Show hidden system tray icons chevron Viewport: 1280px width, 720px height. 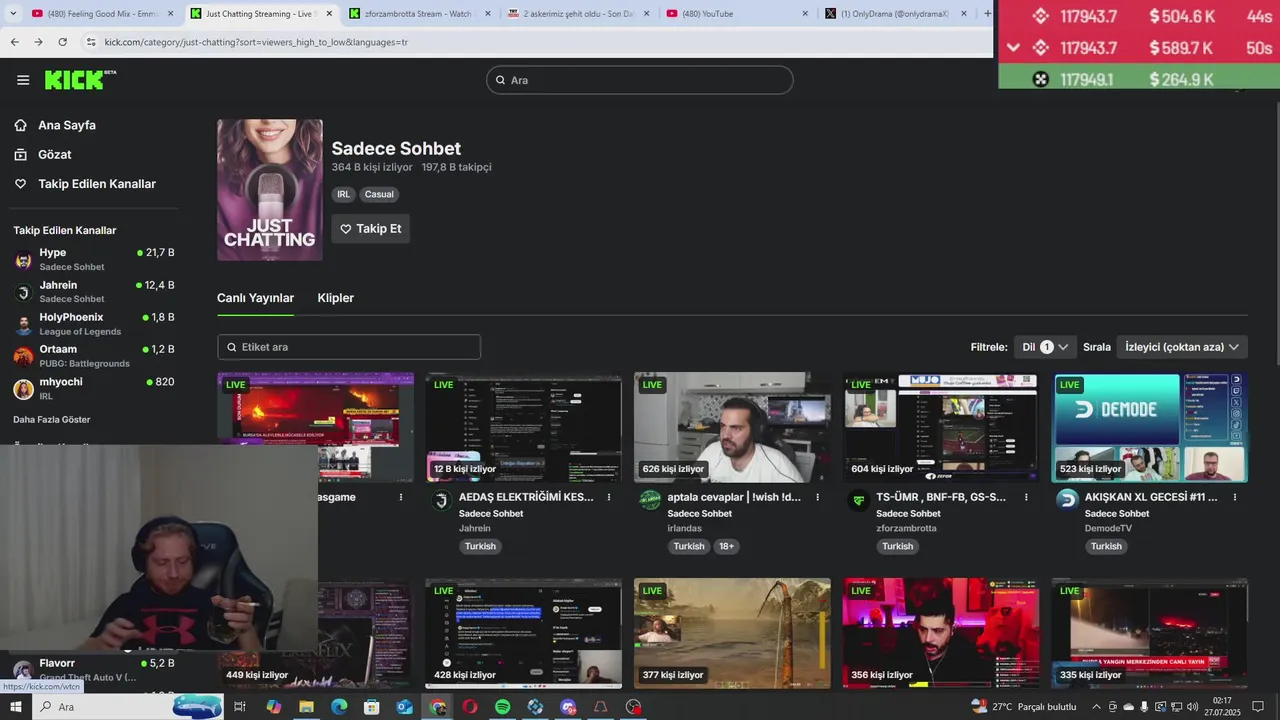point(1095,707)
